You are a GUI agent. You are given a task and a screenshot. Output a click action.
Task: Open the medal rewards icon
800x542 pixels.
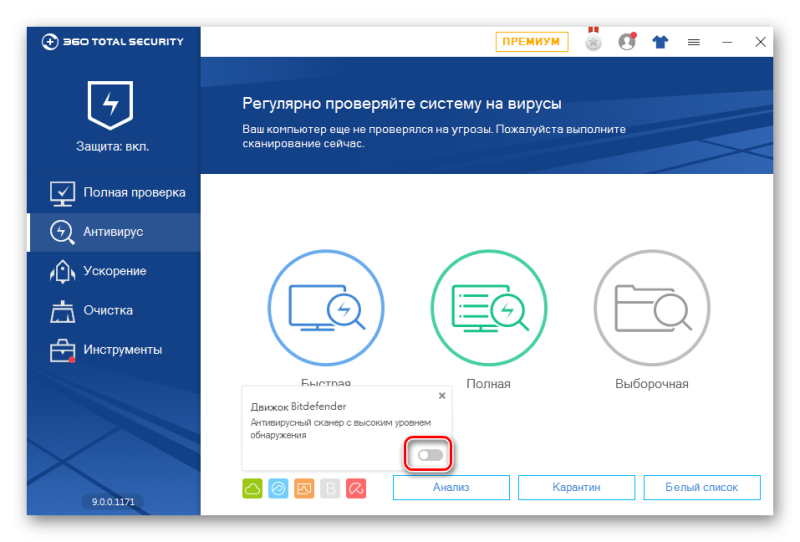tap(593, 40)
